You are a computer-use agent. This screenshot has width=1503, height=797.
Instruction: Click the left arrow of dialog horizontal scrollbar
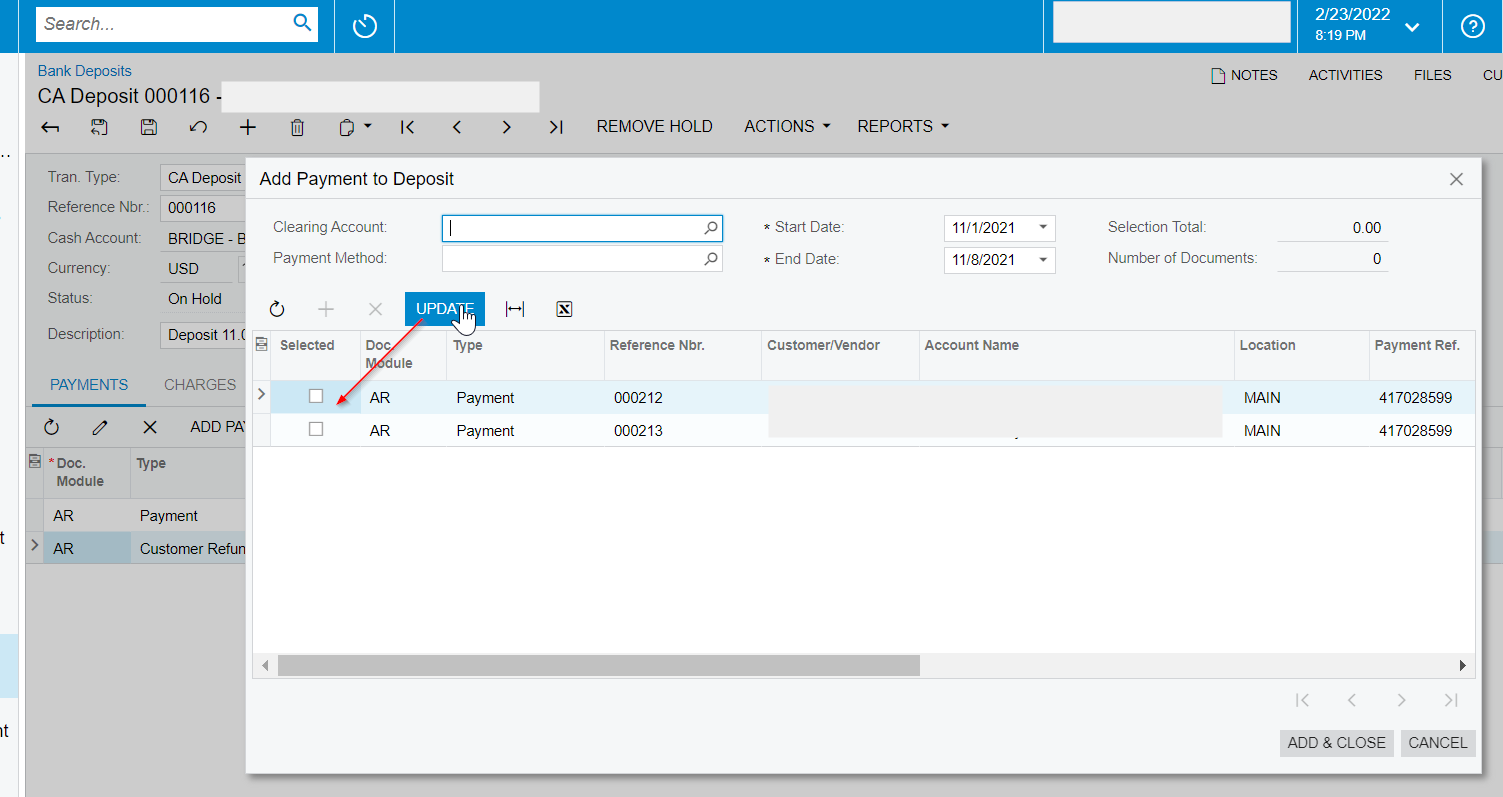[265, 665]
